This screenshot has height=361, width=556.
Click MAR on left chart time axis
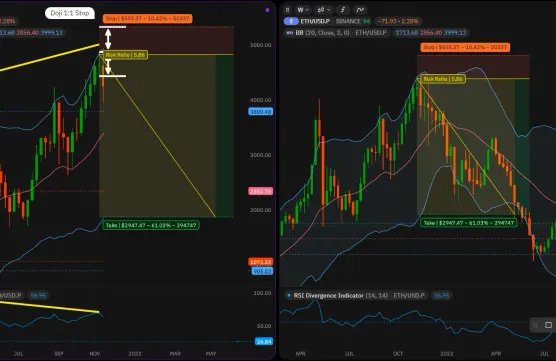(175, 354)
